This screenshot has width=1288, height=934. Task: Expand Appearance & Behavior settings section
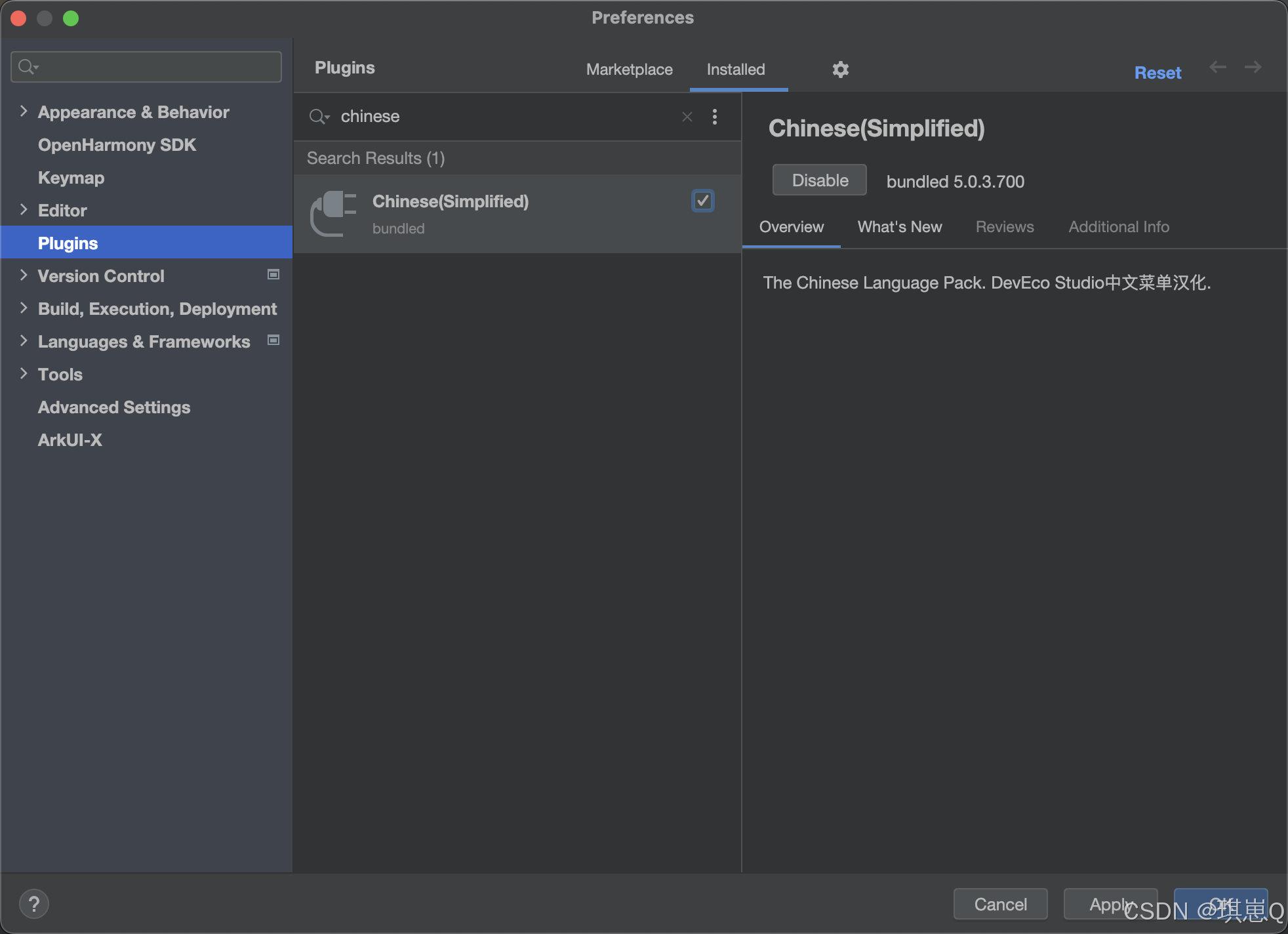24,112
